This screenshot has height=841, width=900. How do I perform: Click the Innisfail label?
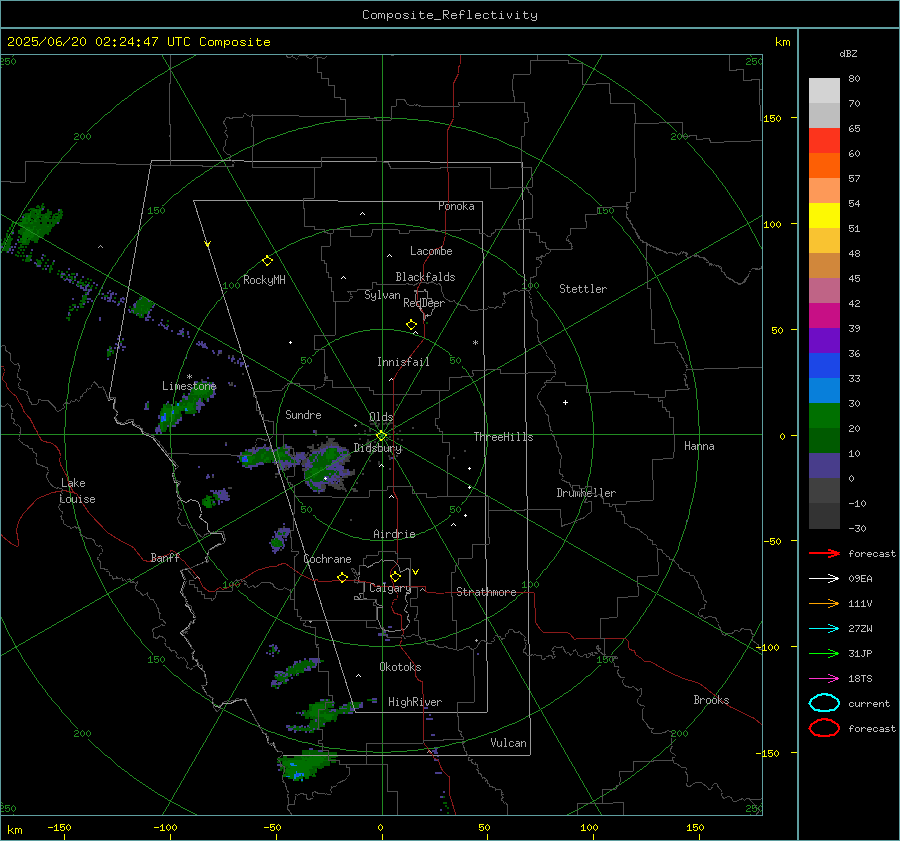click(404, 362)
